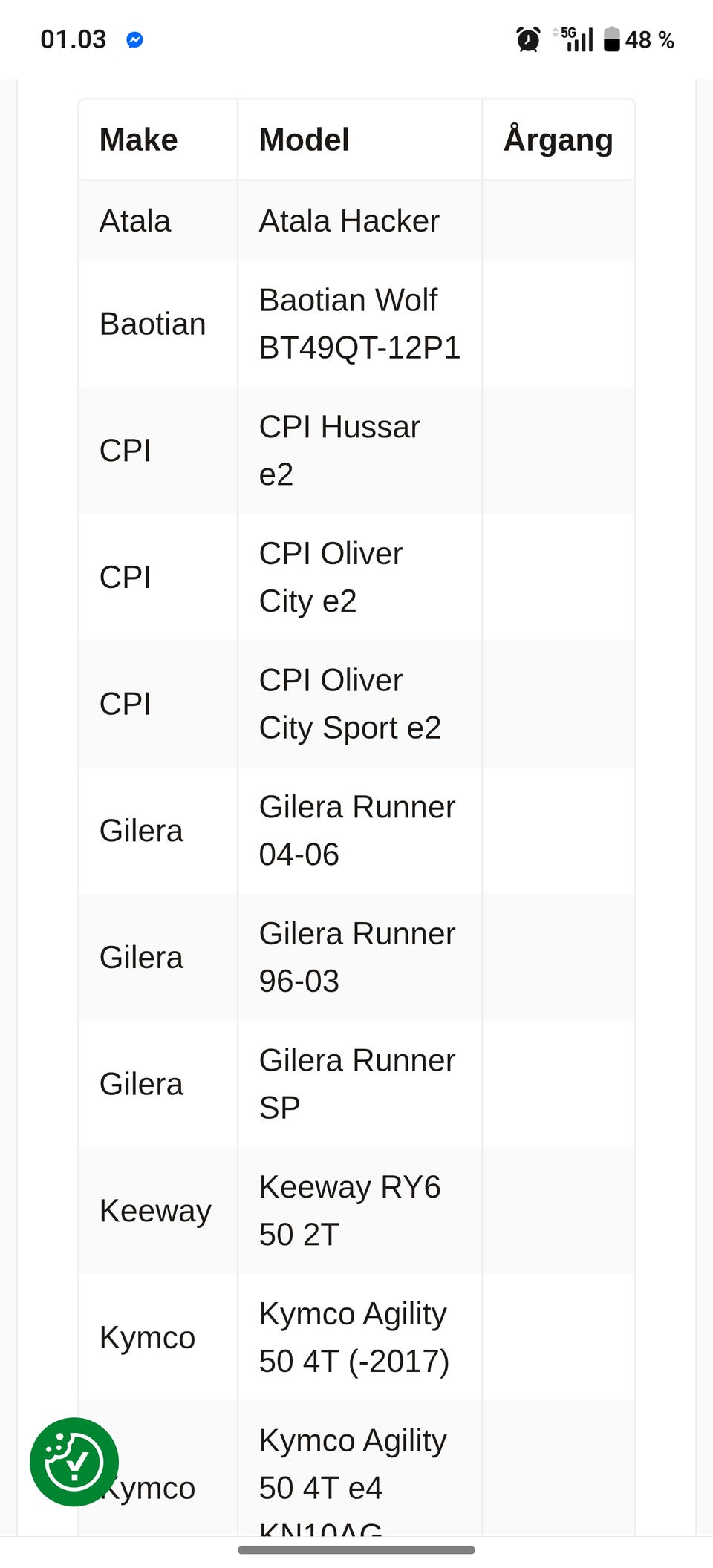
Task: Tap the alarm clock status icon
Action: [x=528, y=39]
